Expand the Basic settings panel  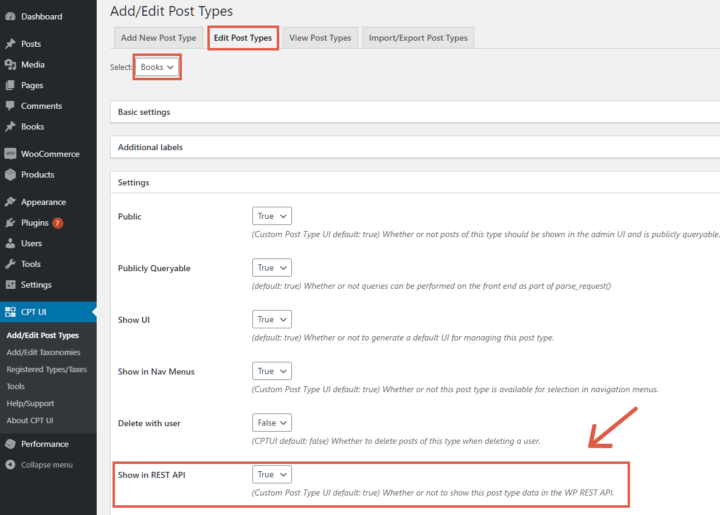pyautogui.click(x=415, y=112)
